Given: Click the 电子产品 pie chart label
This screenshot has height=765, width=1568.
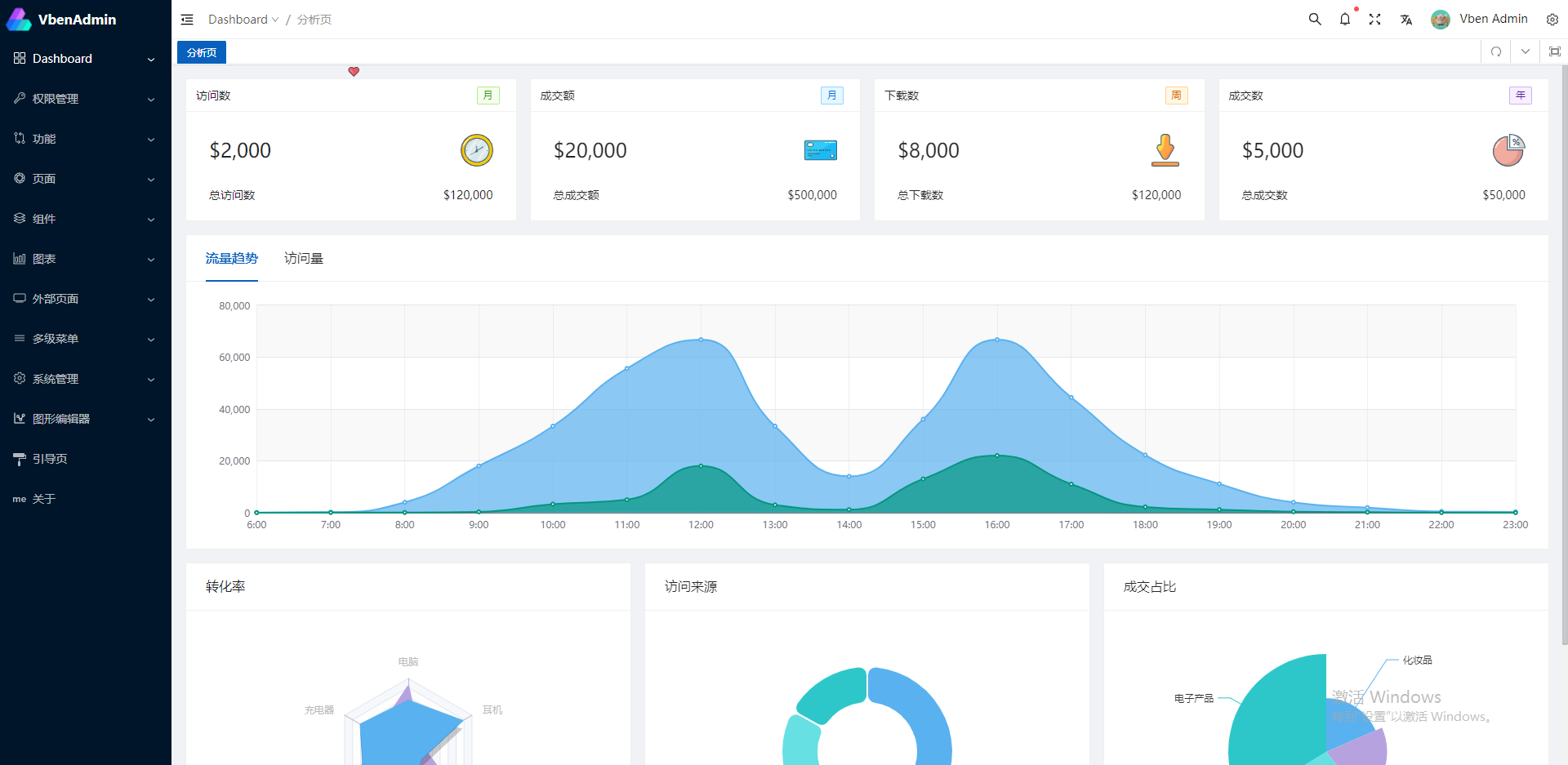Looking at the screenshot, I should [1194, 699].
